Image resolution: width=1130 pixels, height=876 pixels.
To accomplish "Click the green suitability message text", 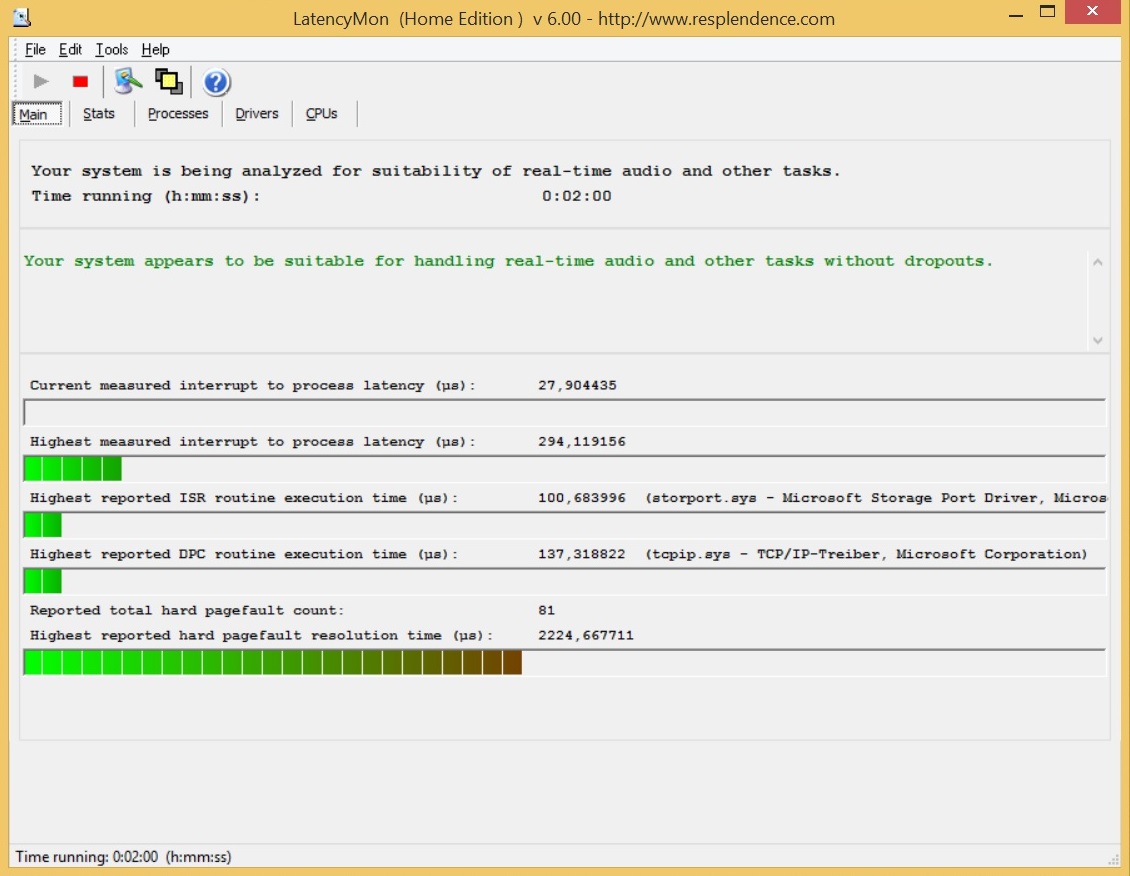I will [508, 262].
